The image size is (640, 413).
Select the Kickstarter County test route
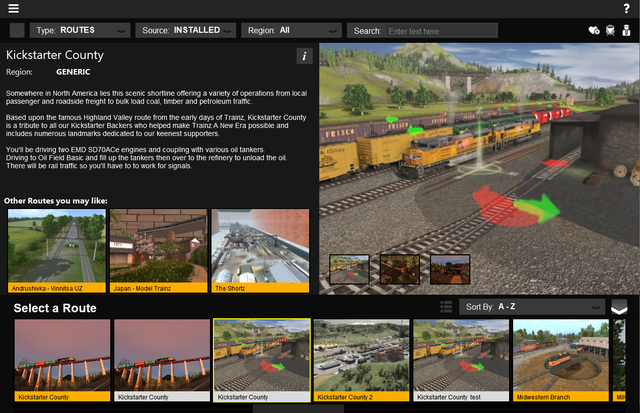coord(461,360)
